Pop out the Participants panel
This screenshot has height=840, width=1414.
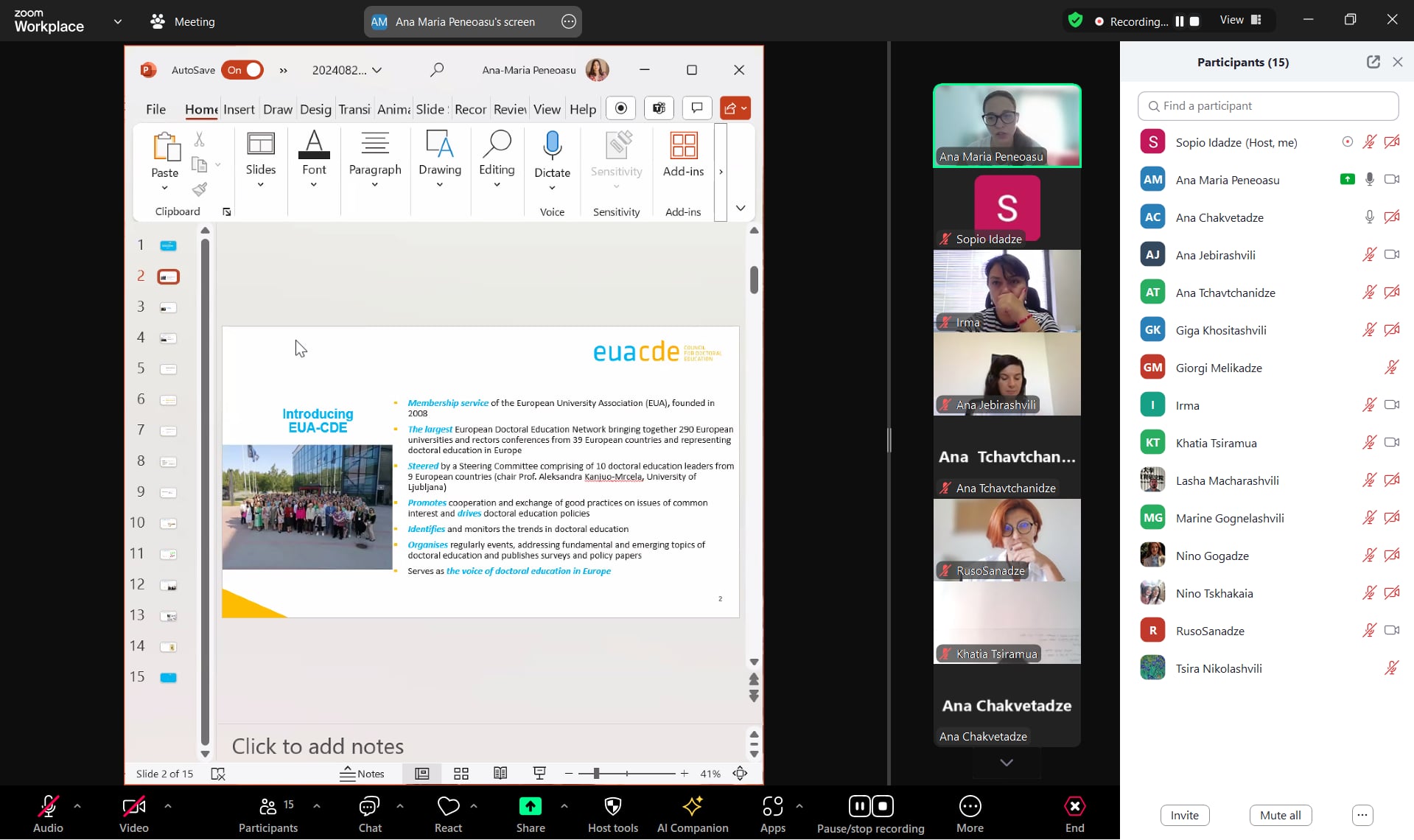[1373, 62]
